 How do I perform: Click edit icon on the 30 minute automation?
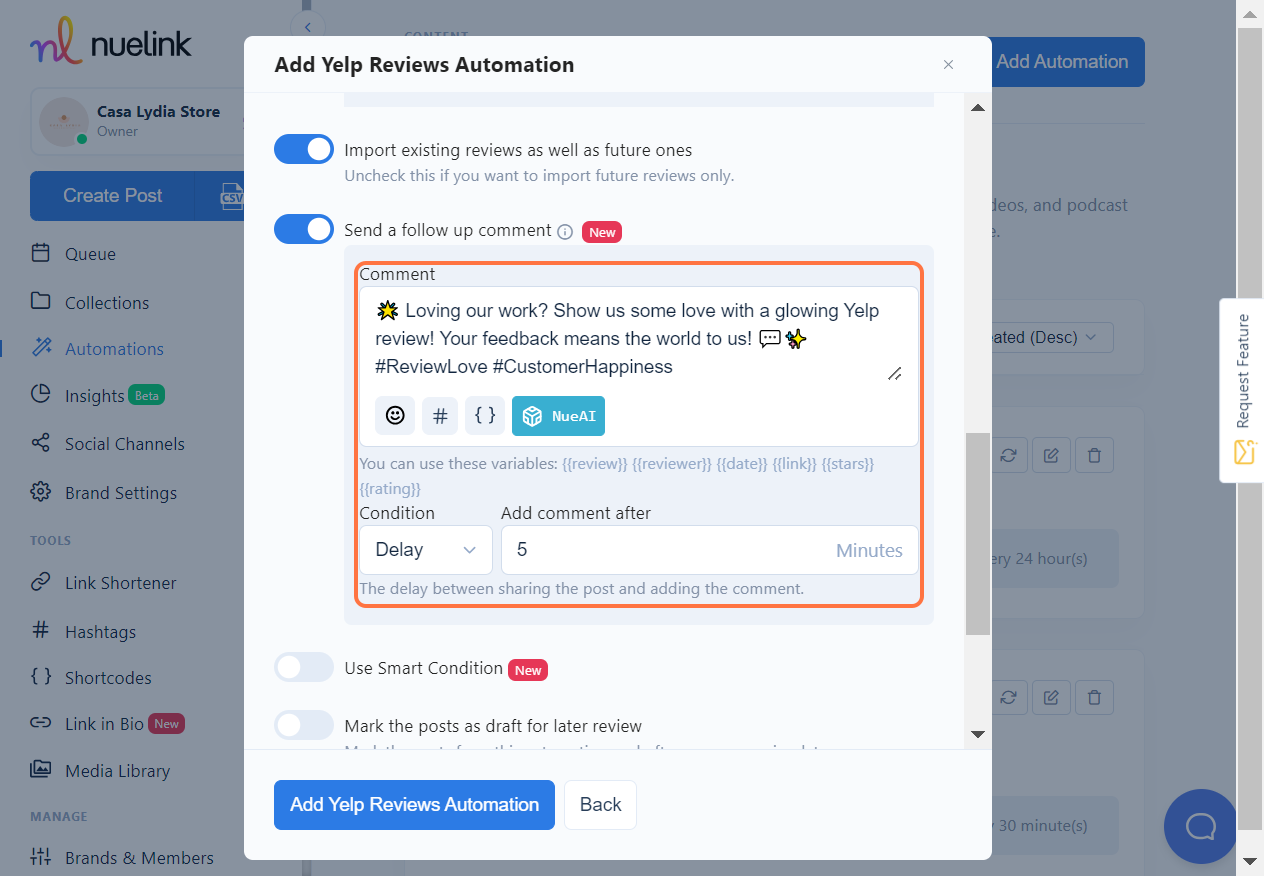click(x=1051, y=697)
